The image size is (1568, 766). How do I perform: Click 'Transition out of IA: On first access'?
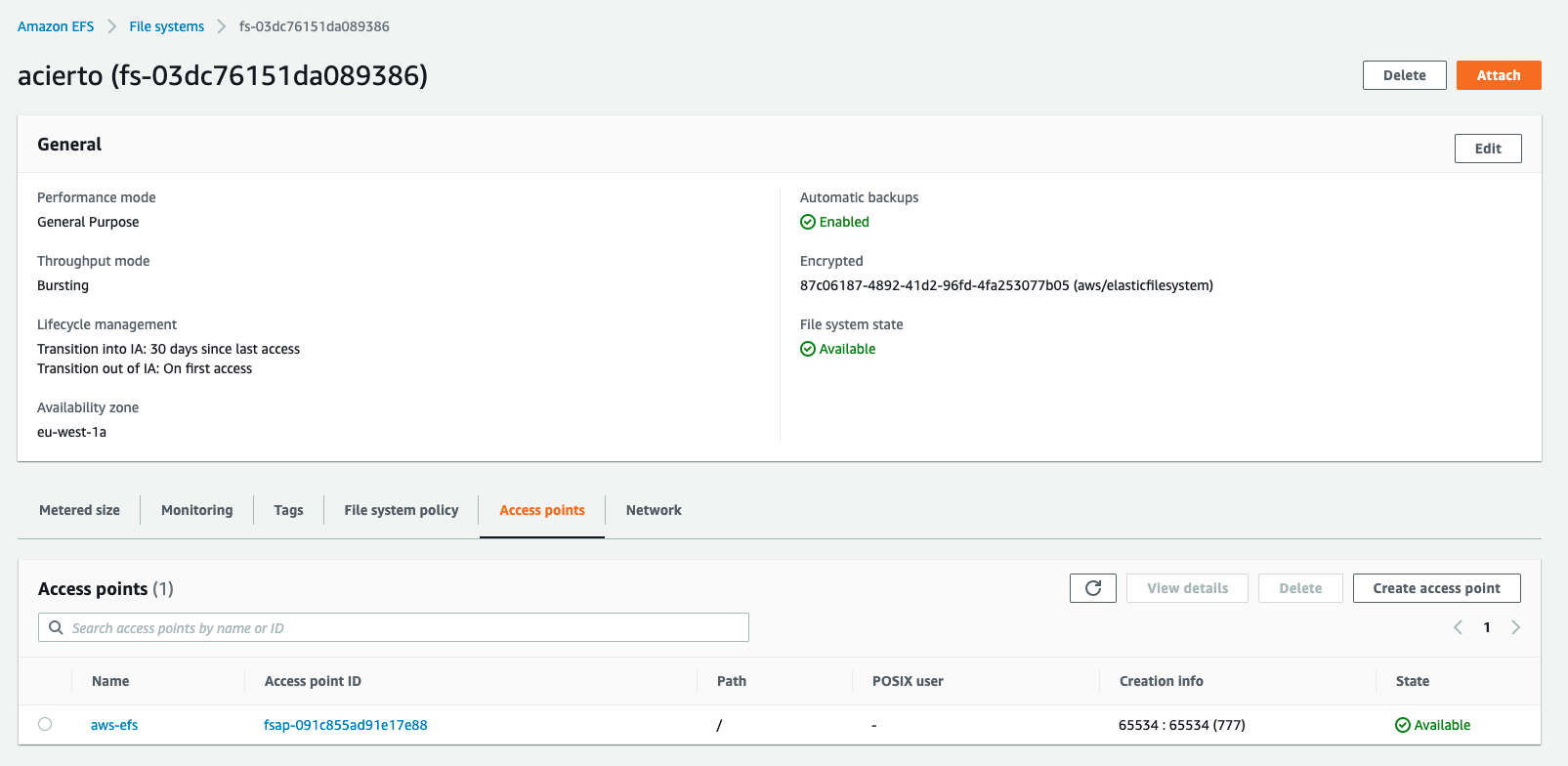(x=145, y=368)
